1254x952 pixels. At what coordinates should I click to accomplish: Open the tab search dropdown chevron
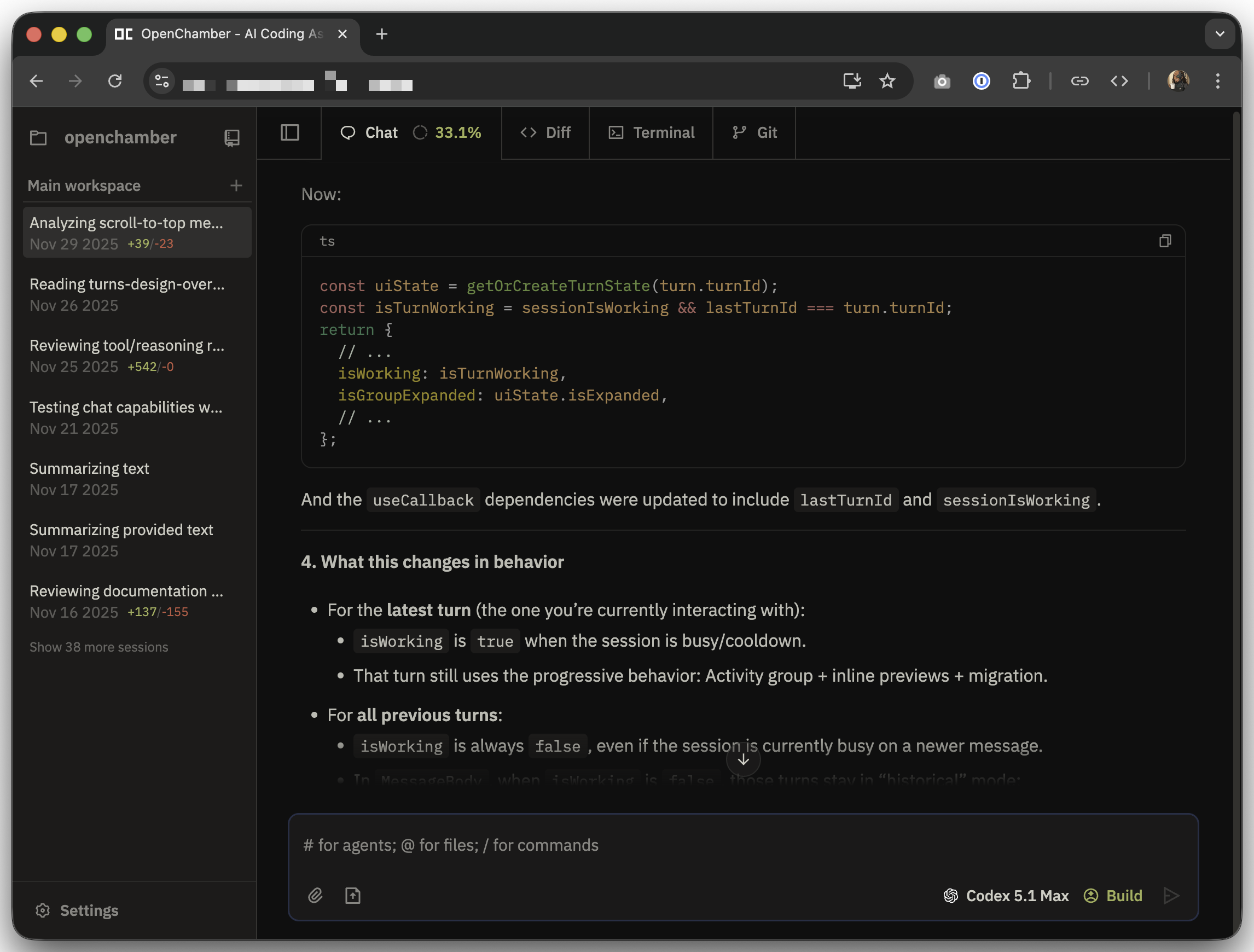pyautogui.click(x=1220, y=34)
